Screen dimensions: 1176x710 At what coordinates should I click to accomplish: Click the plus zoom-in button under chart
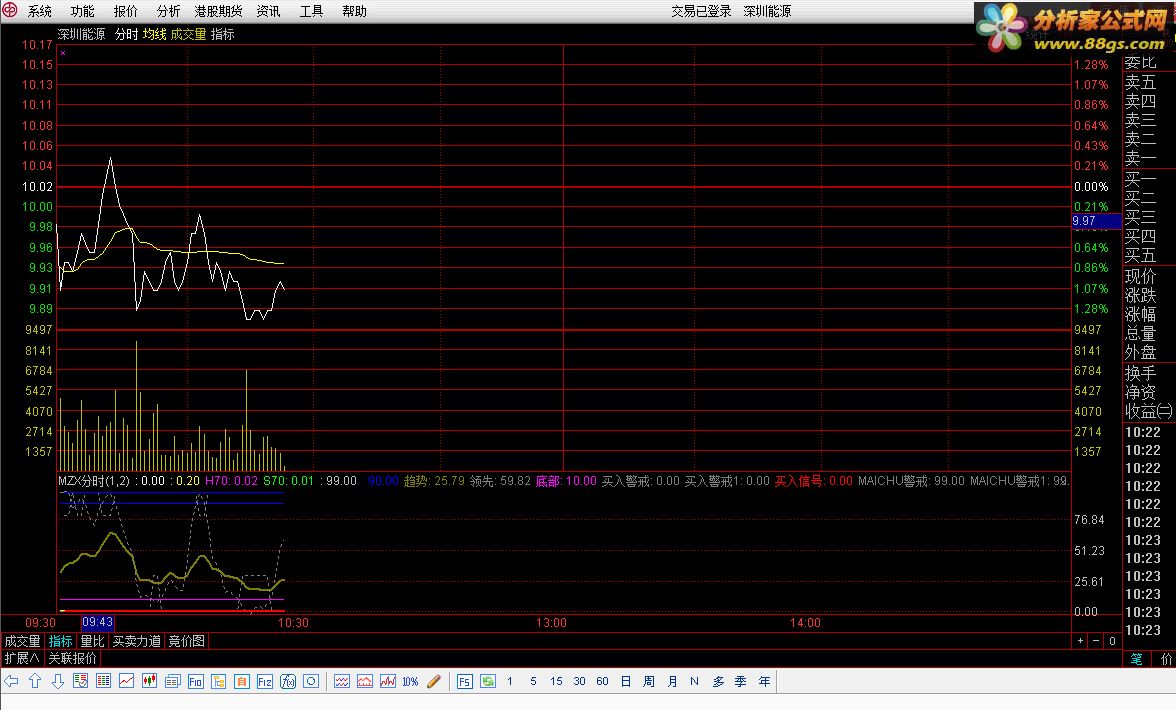1080,641
